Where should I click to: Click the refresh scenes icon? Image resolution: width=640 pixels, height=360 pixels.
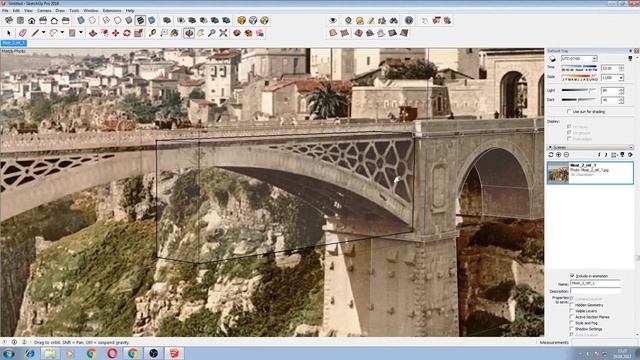[x=551, y=155]
